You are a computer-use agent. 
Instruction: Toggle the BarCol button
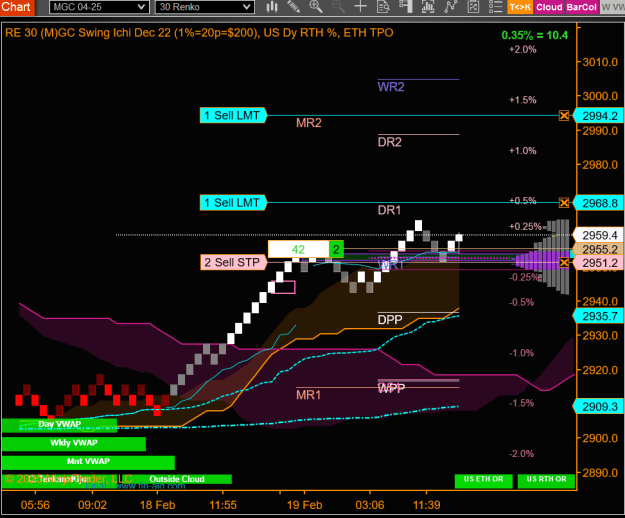[x=582, y=7]
